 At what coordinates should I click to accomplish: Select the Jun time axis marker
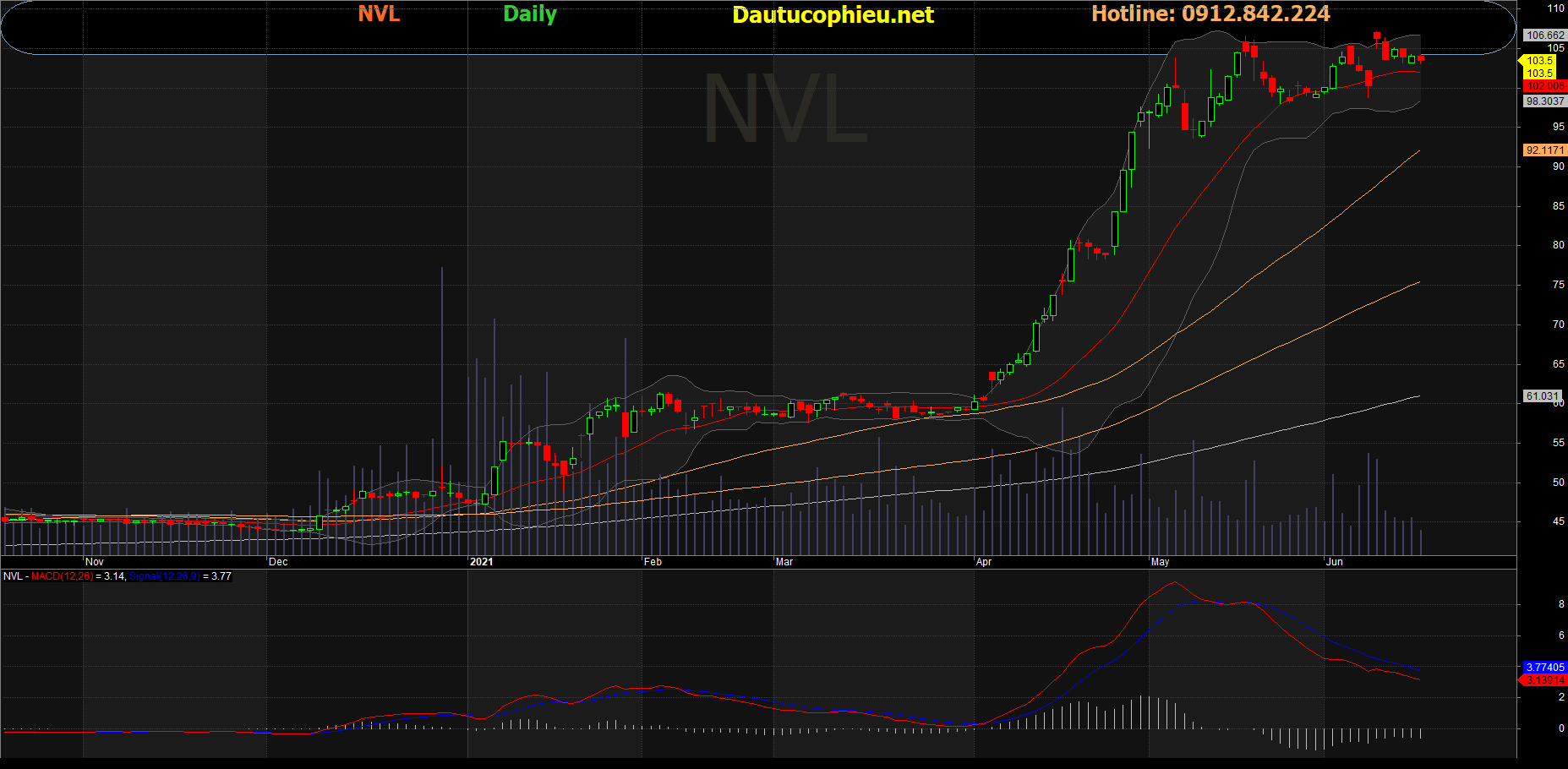pos(1335,562)
